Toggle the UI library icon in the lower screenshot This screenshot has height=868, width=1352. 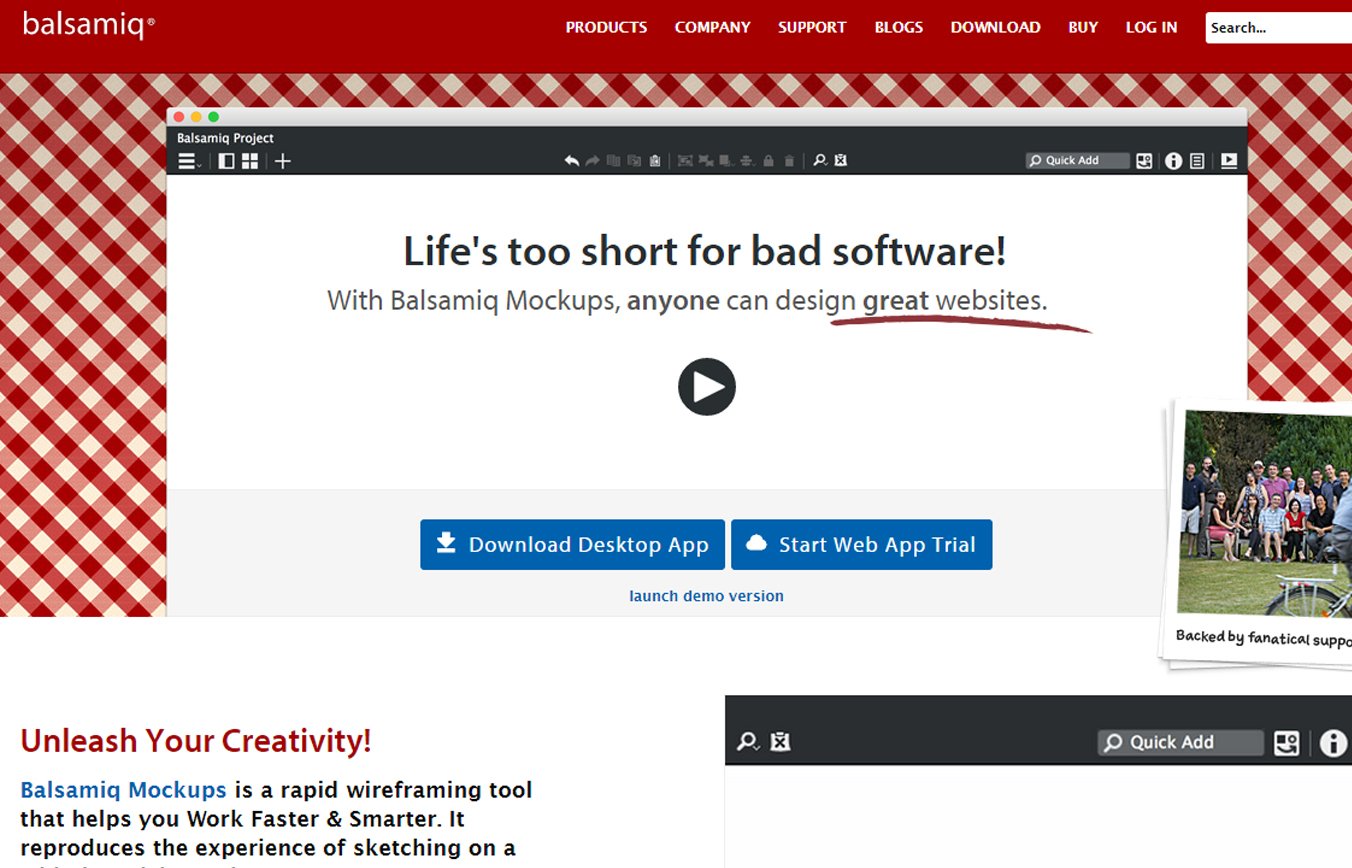(x=1286, y=743)
